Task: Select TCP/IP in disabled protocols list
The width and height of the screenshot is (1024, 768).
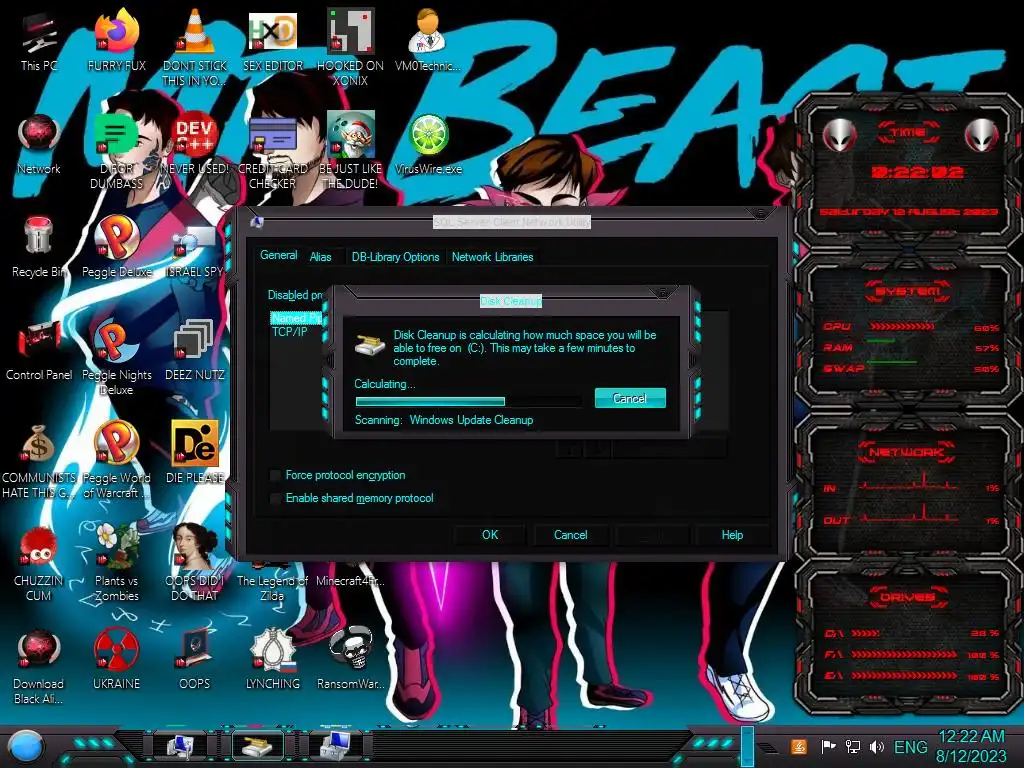Action: pyautogui.click(x=290, y=332)
